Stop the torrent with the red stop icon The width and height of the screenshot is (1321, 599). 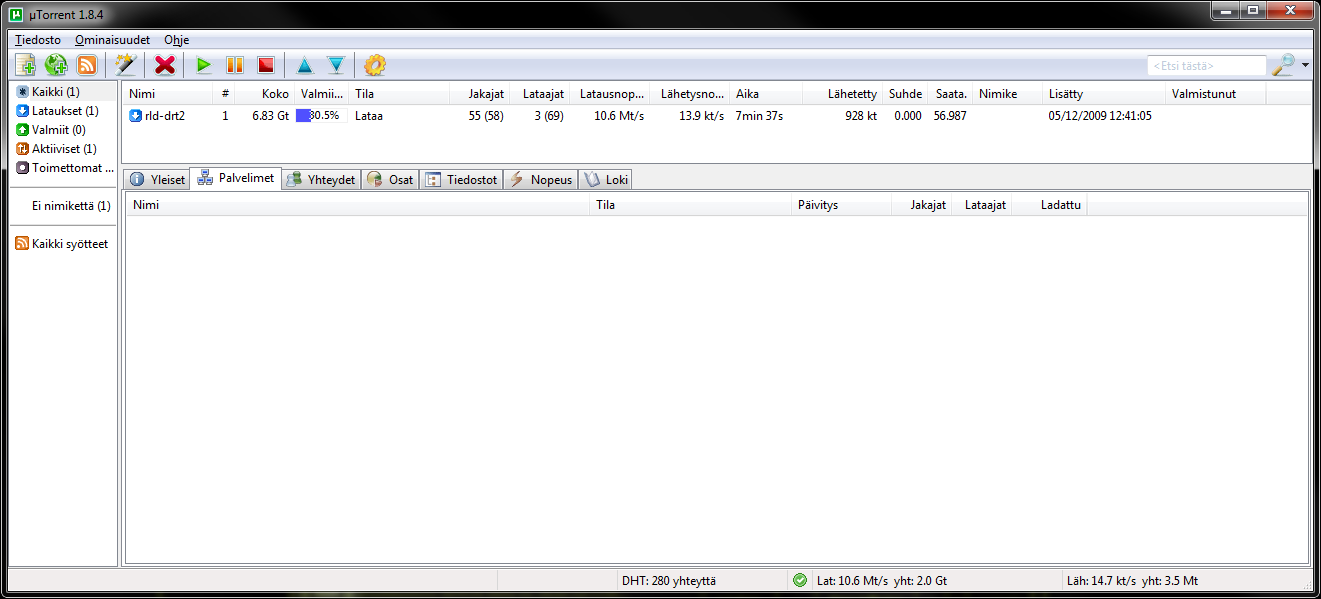pos(265,65)
